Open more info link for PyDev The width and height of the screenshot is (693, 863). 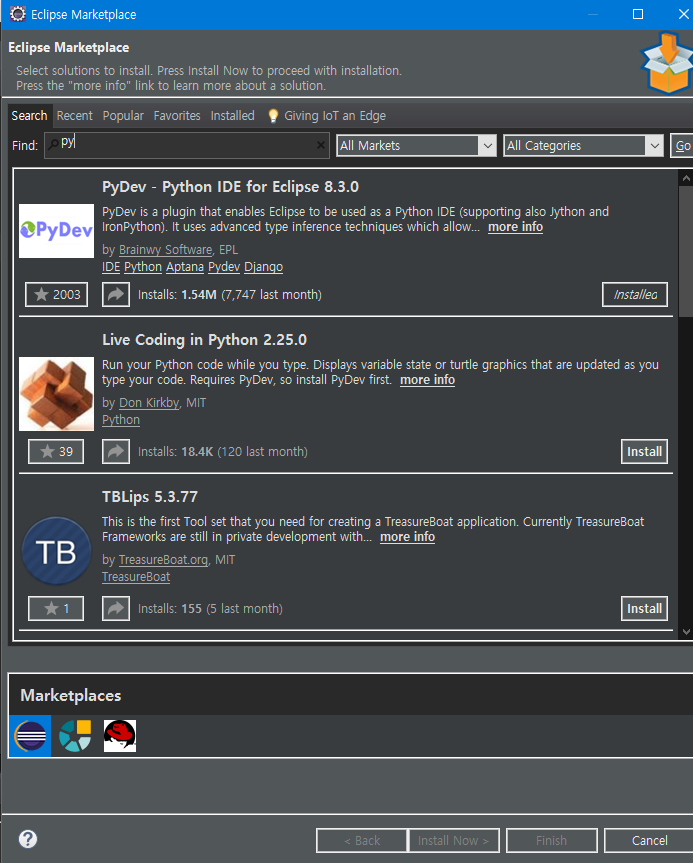click(516, 227)
